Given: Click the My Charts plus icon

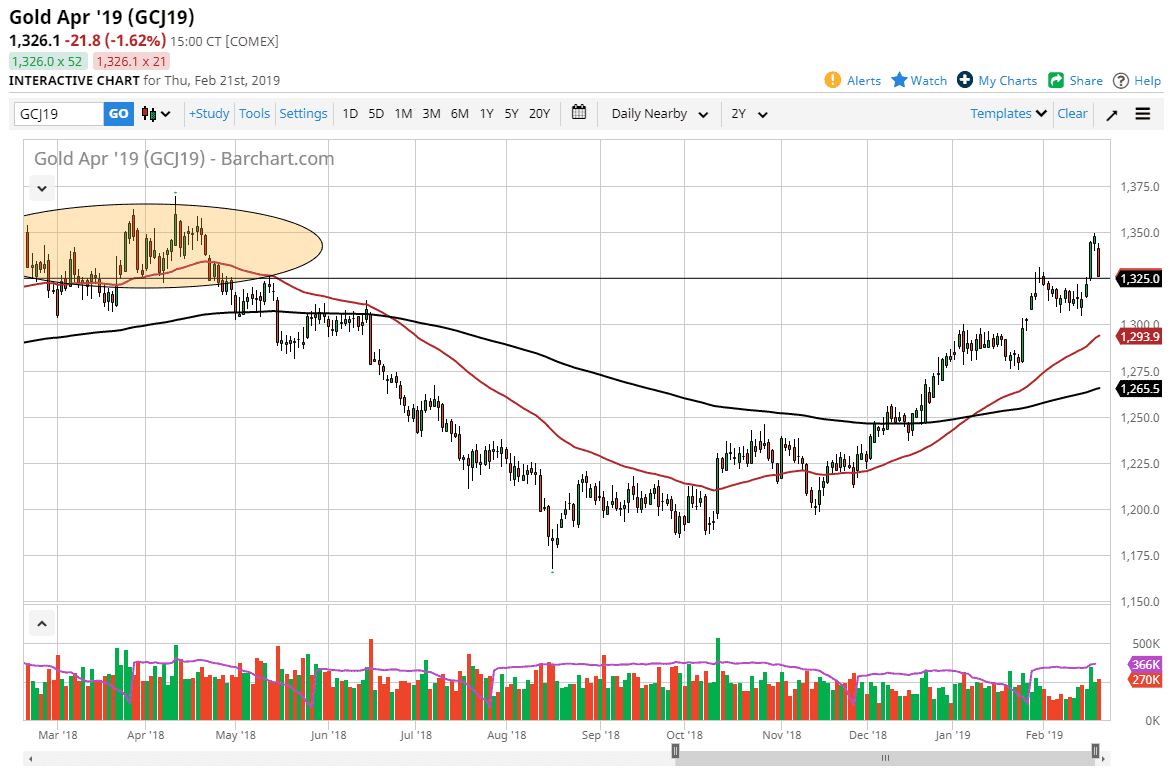Looking at the screenshot, I should [965, 80].
